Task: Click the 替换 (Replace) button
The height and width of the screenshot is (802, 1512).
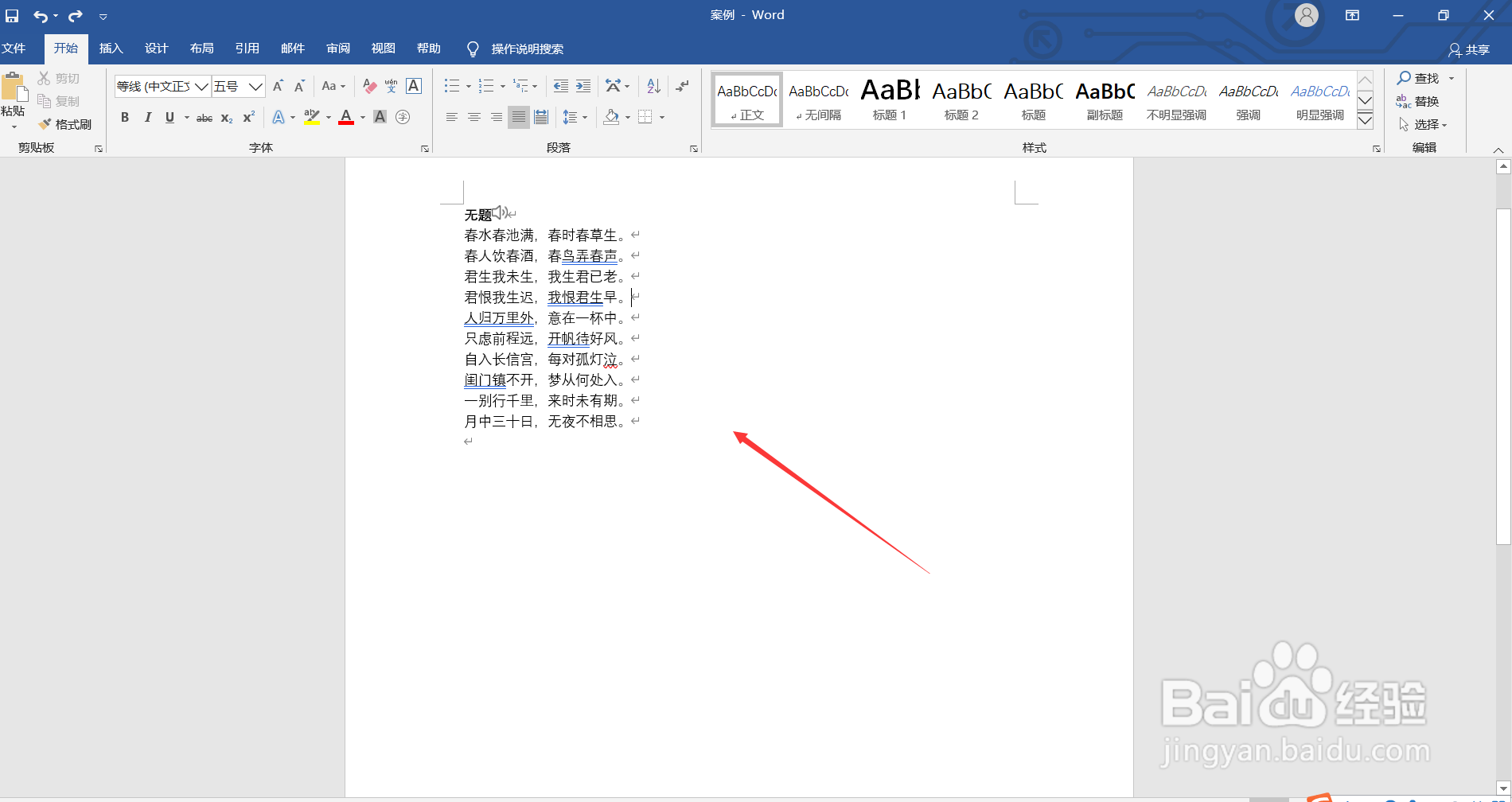Action: (x=1418, y=101)
